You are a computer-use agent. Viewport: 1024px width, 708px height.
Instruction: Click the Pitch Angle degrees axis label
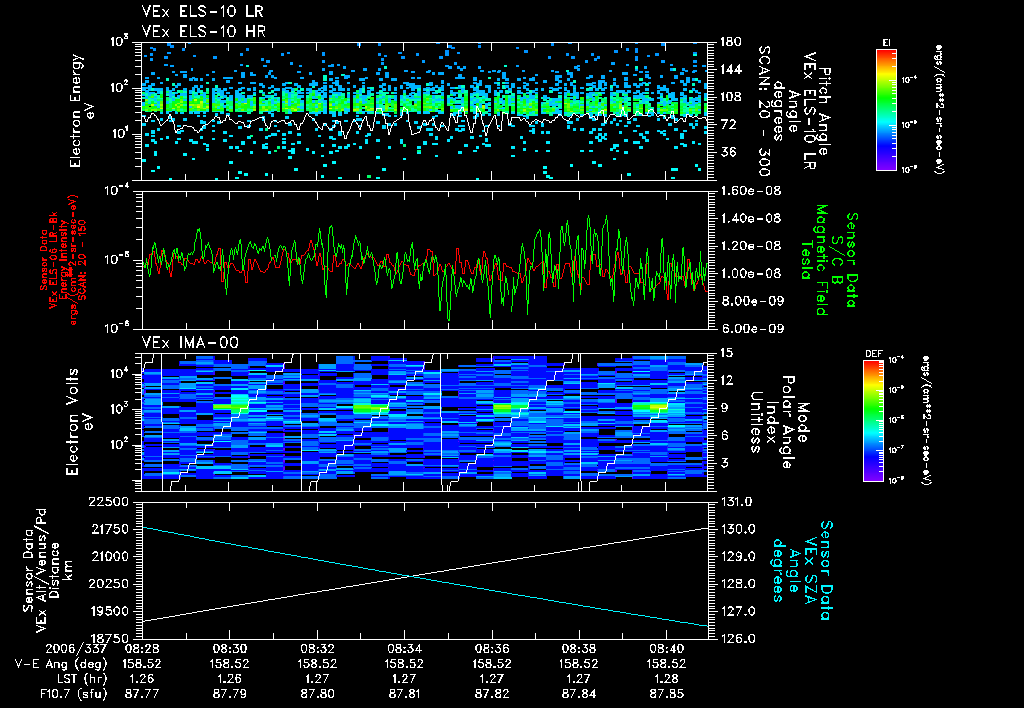pyautogui.click(x=792, y=111)
